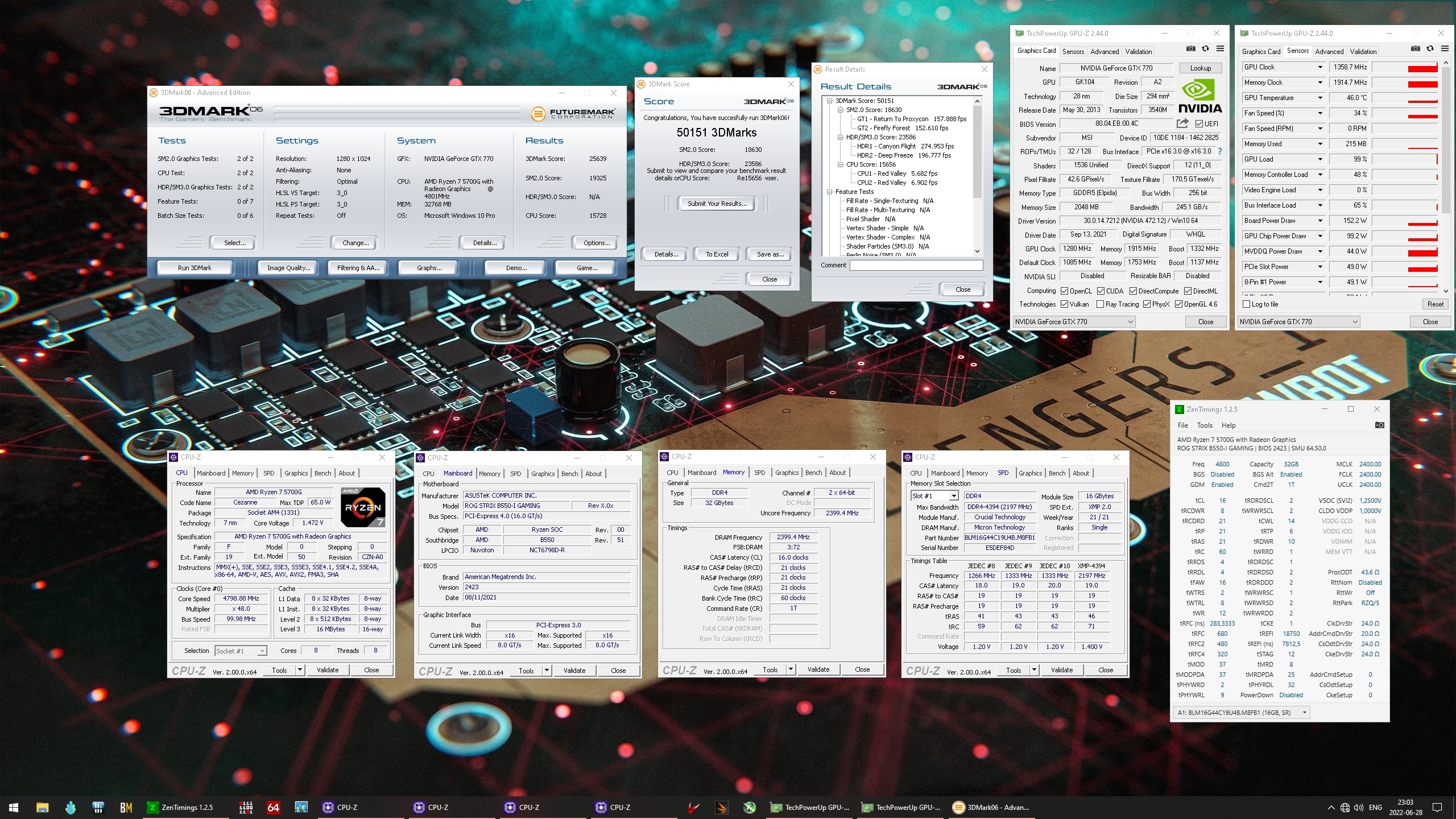Click the refresh icon in the GPU-Z Sensors window

tap(1430, 49)
